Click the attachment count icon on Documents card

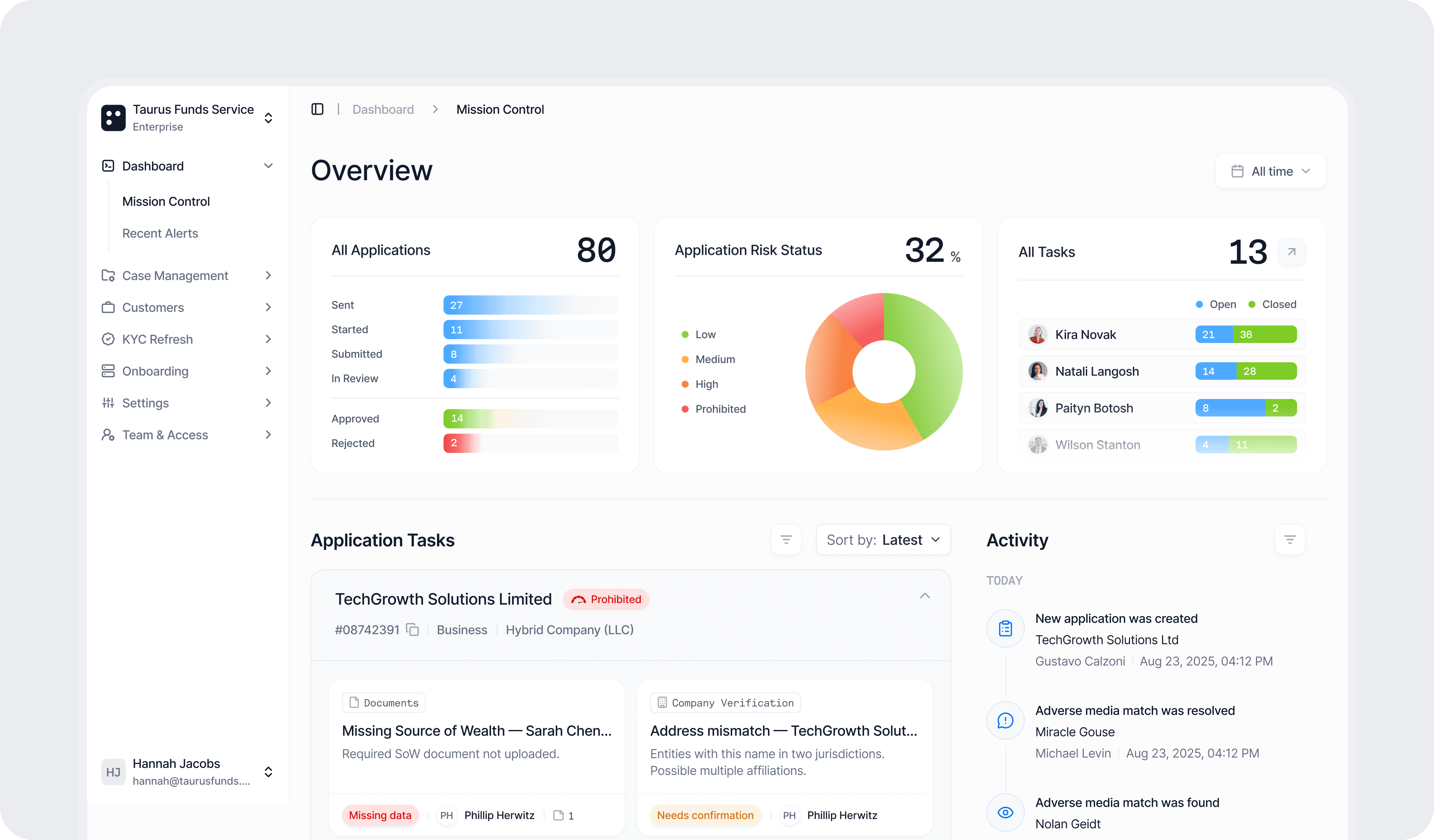558,815
